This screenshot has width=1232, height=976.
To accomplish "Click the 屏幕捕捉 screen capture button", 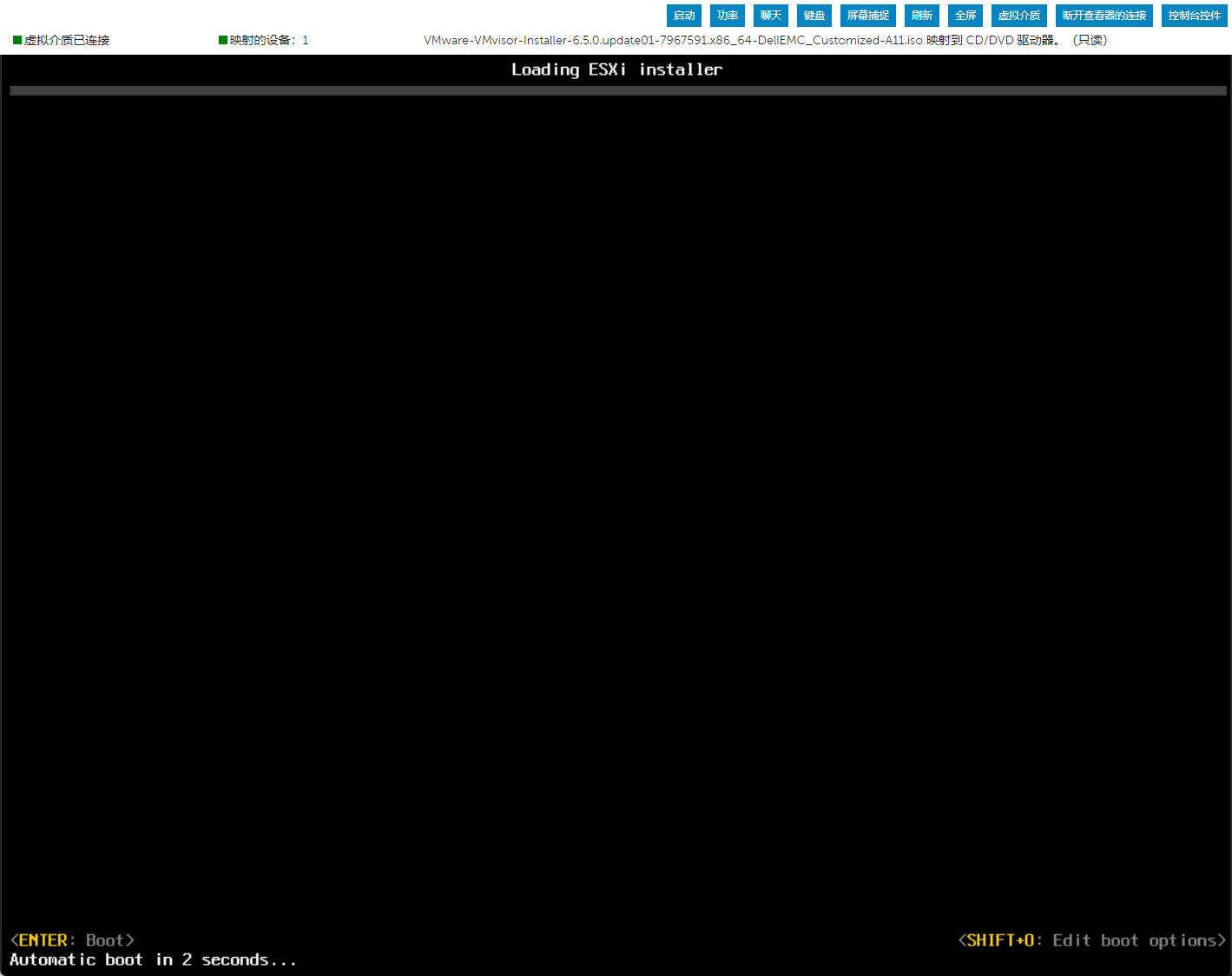I will (x=867, y=16).
